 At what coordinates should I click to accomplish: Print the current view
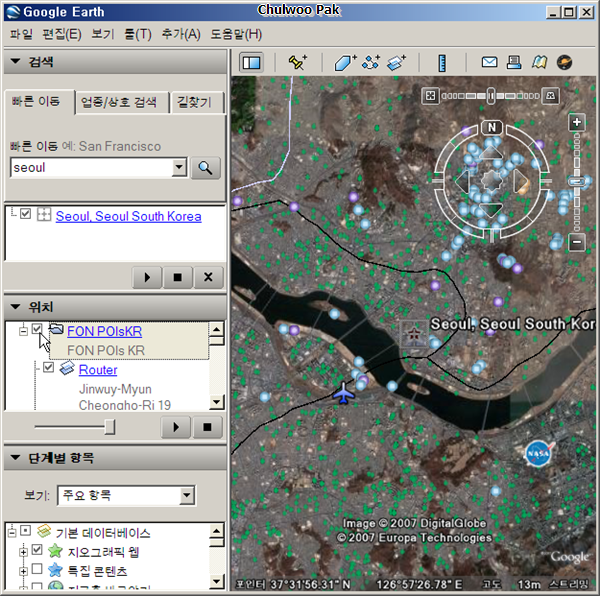tap(514, 62)
